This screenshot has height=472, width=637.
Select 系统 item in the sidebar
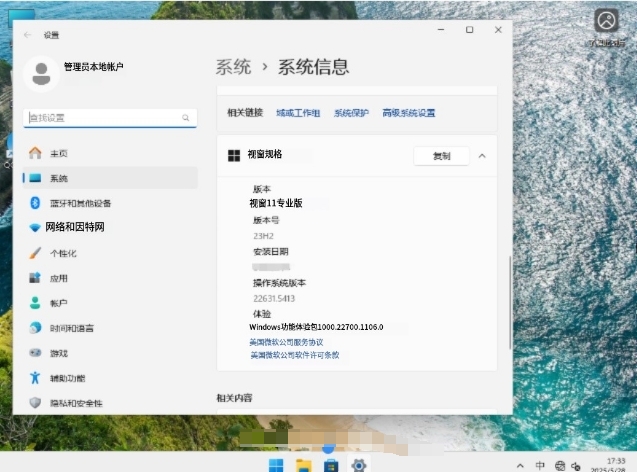[59, 178]
